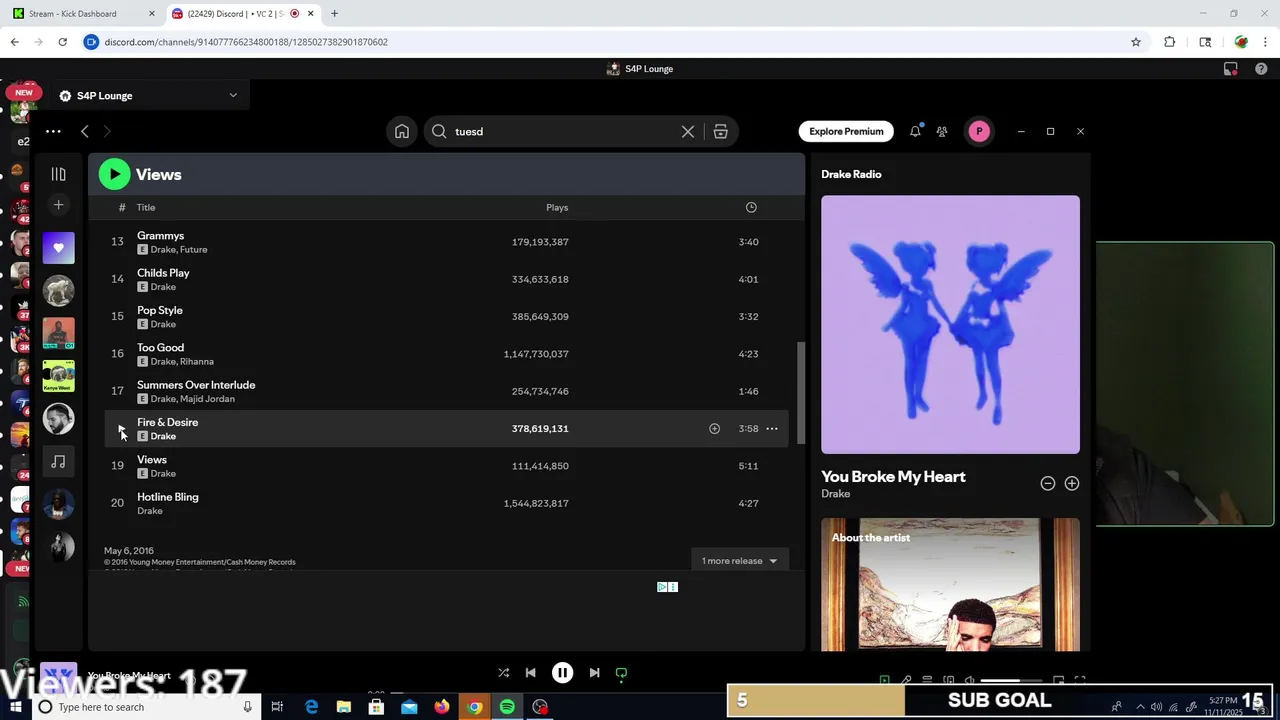This screenshot has width=1280, height=720.
Task: Go back with Spotify back arrow
Action: point(85,131)
